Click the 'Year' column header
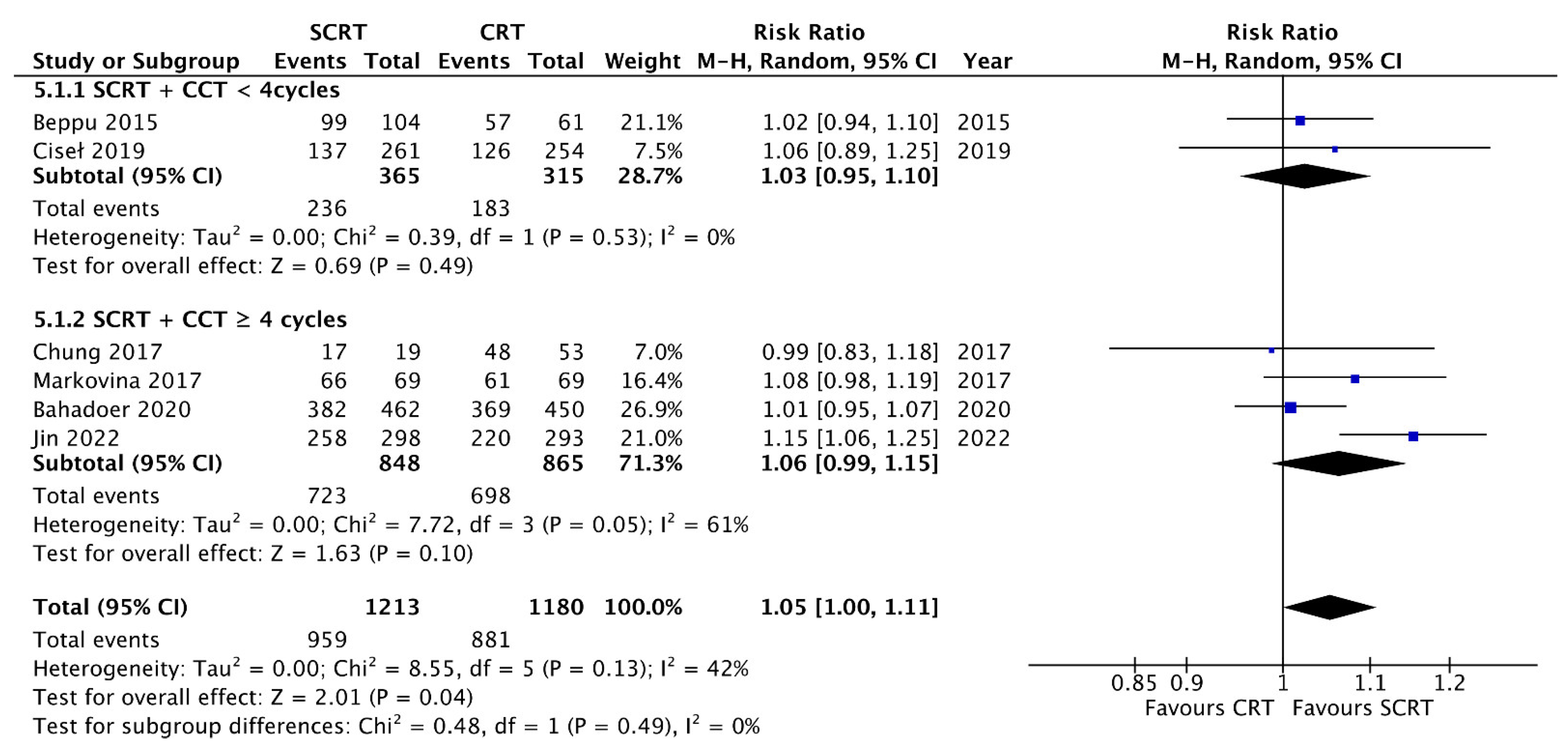The height and width of the screenshot is (750, 1568). (x=987, y=61)
